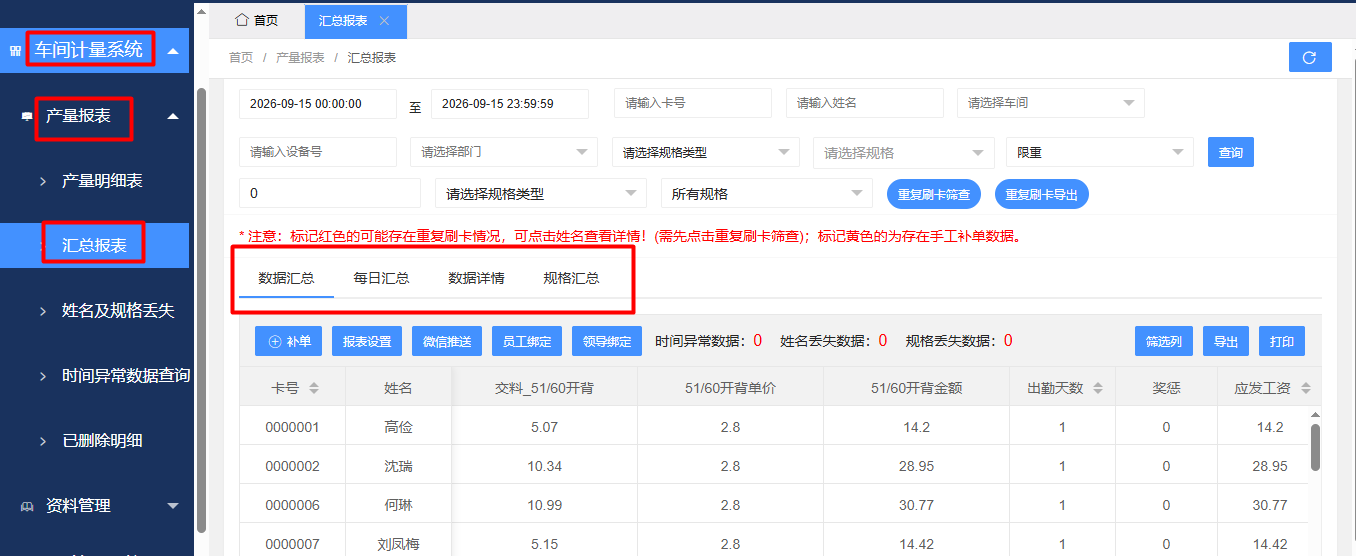The height and width of the screenshot is (556, 1356).
Task: Open 时间异常数据查询 in the sidebar
Action: [126, 376]
